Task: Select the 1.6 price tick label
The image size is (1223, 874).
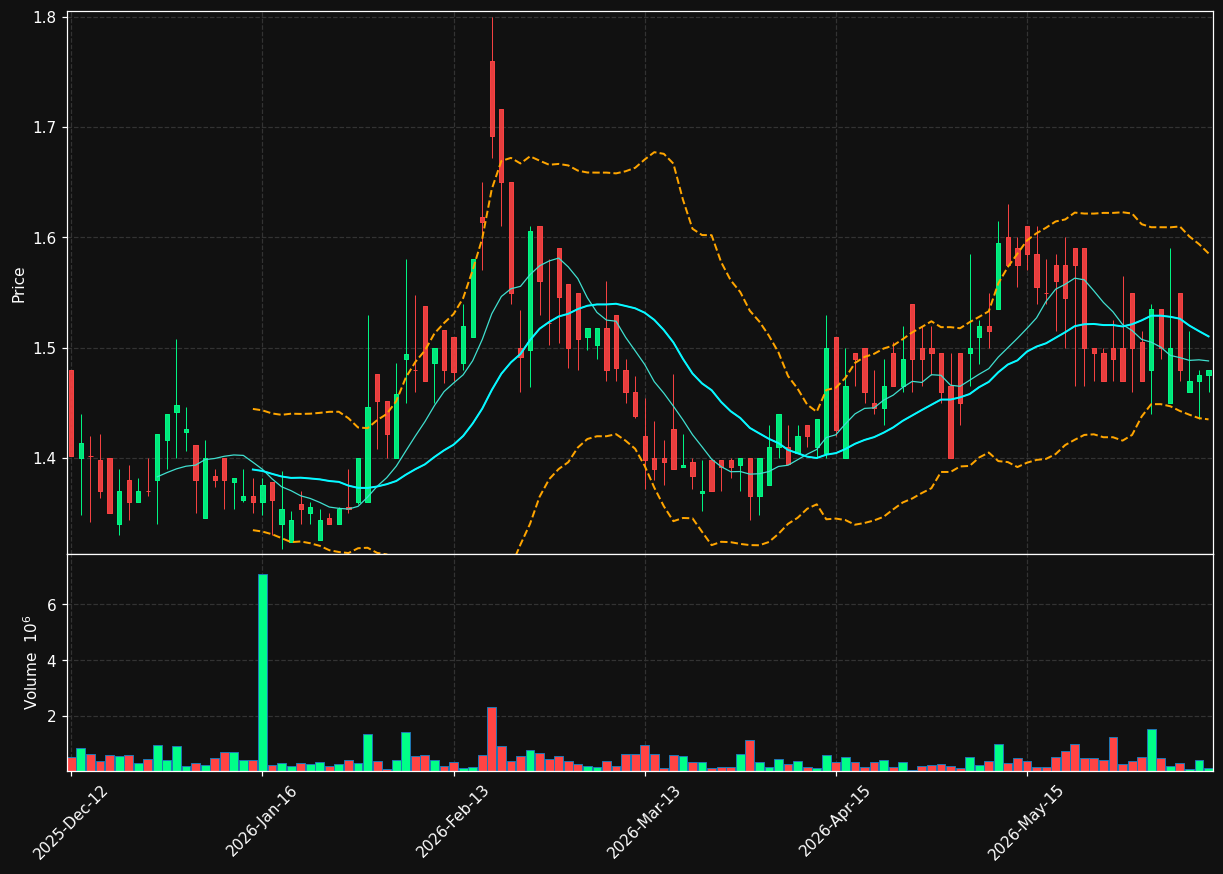Action: (x=45, y=238)
